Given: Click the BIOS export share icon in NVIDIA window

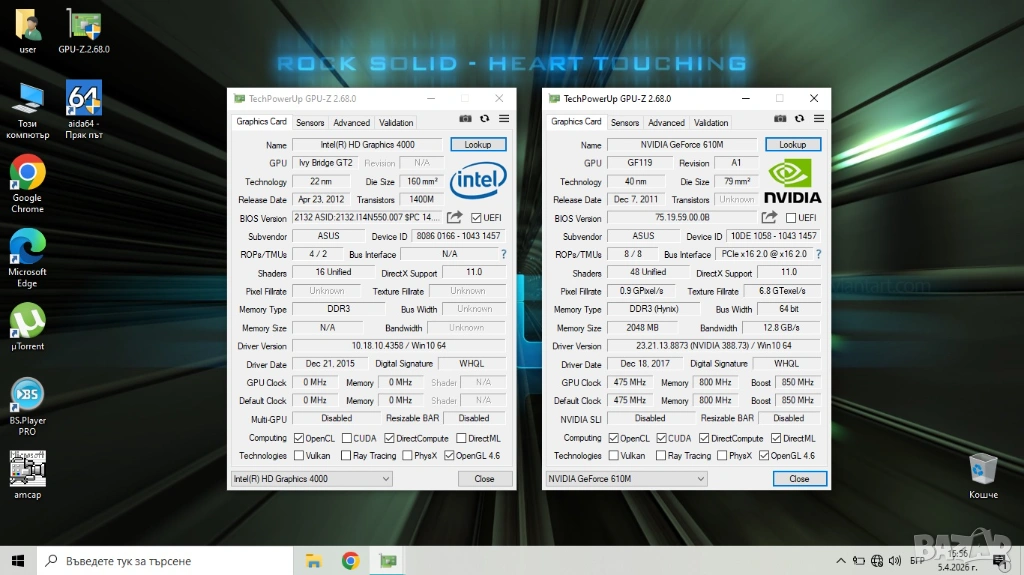Looking at the screenshot, I should coord(769,218).
